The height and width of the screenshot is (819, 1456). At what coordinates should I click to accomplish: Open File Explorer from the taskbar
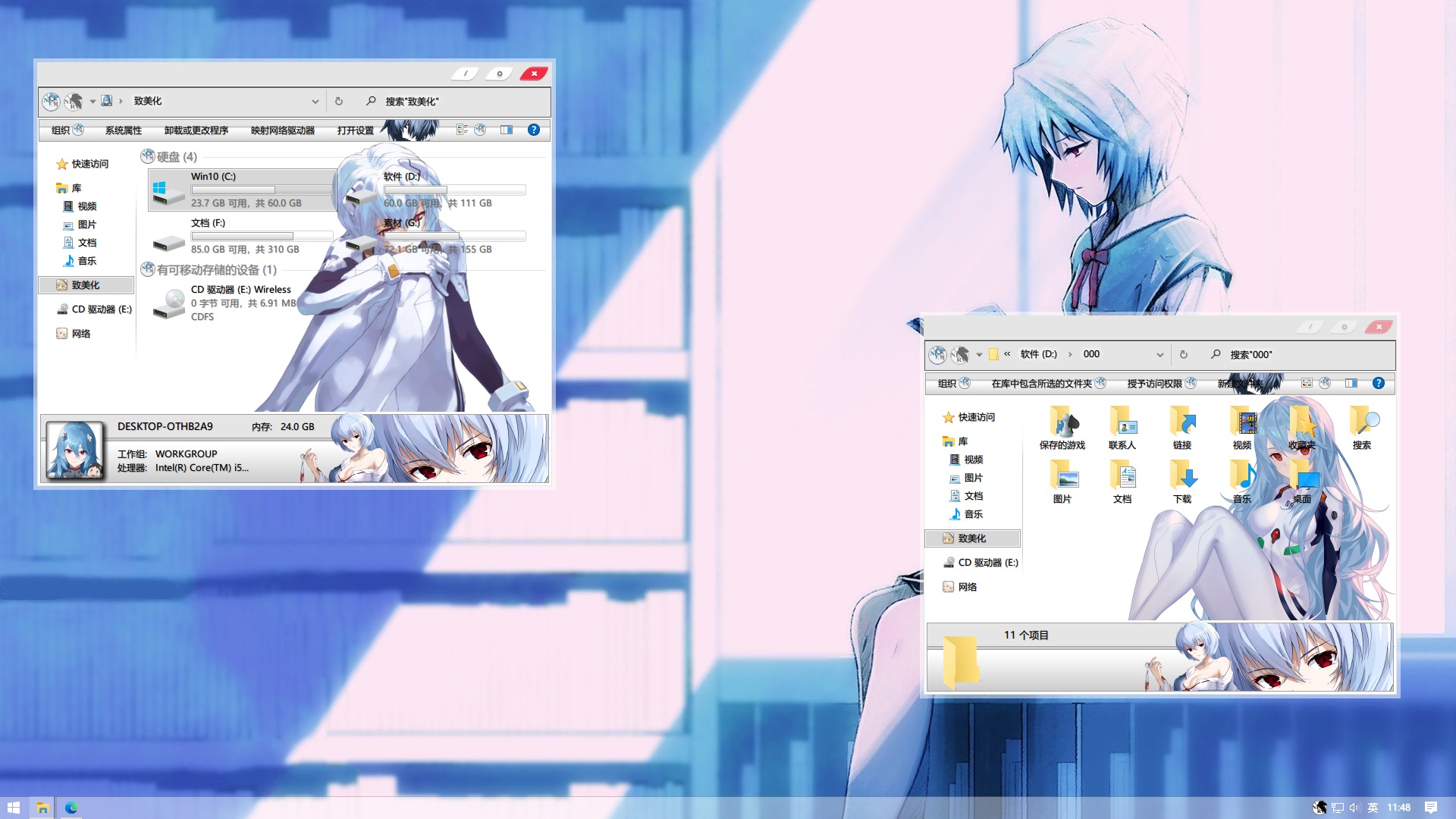pos(43,808)
